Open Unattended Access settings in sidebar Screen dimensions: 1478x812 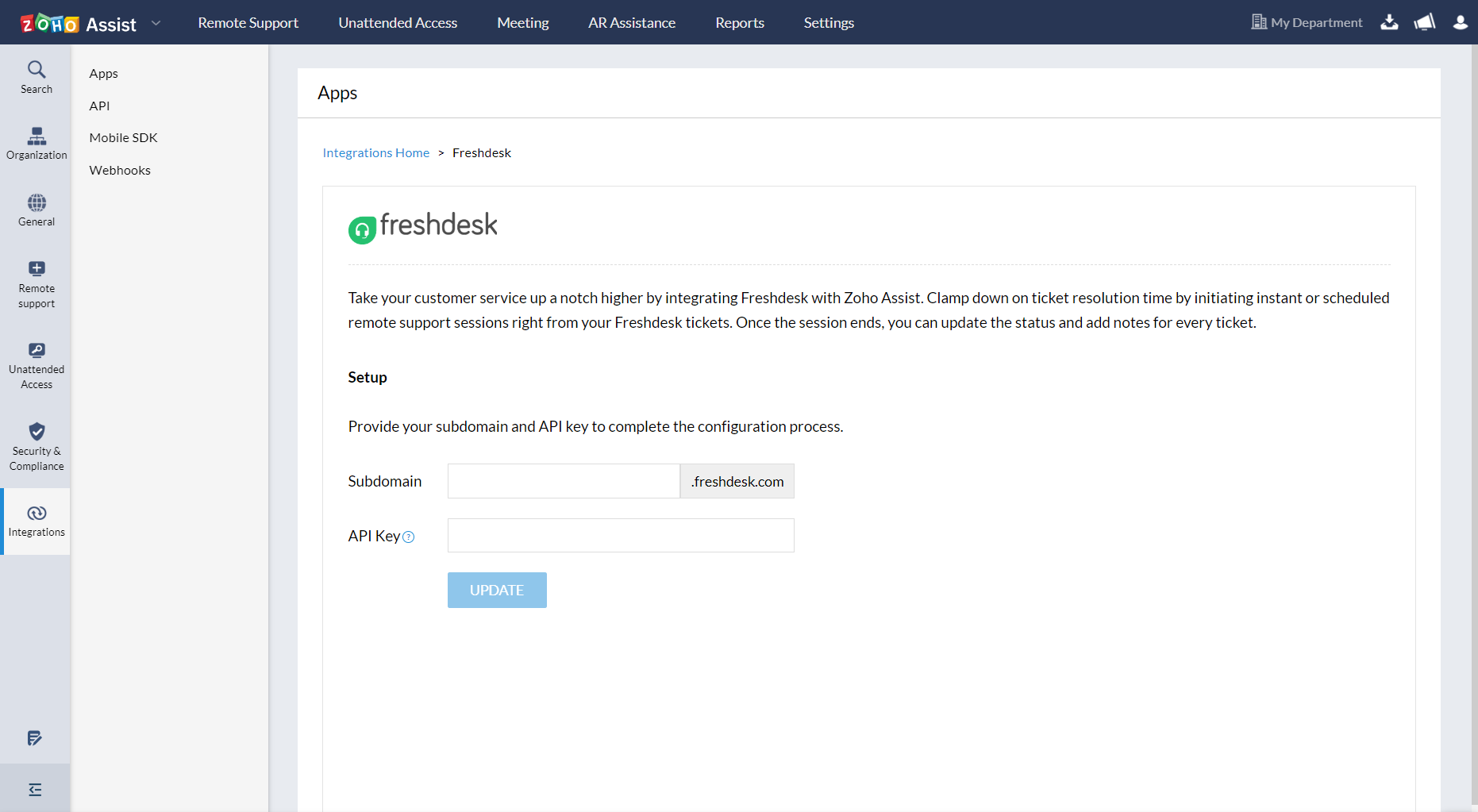point(37,366)
